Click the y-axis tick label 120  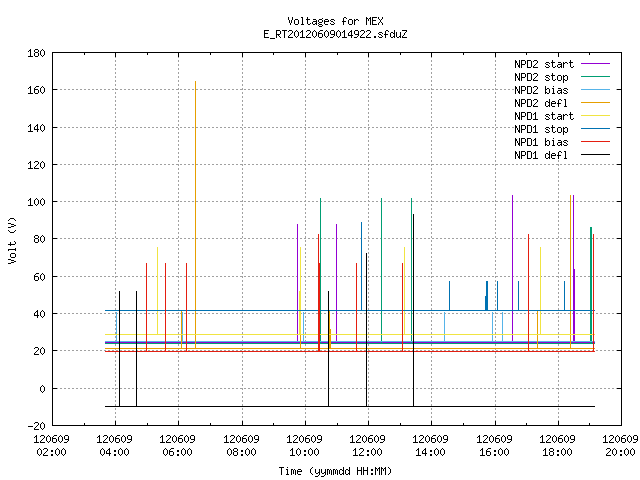point(36,165)
